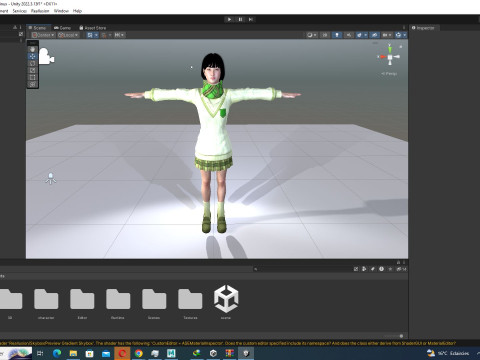Viewport: 480px width, 360px height.
Task: Switch to the Scene tab
Action: click(x=39, y=28)
